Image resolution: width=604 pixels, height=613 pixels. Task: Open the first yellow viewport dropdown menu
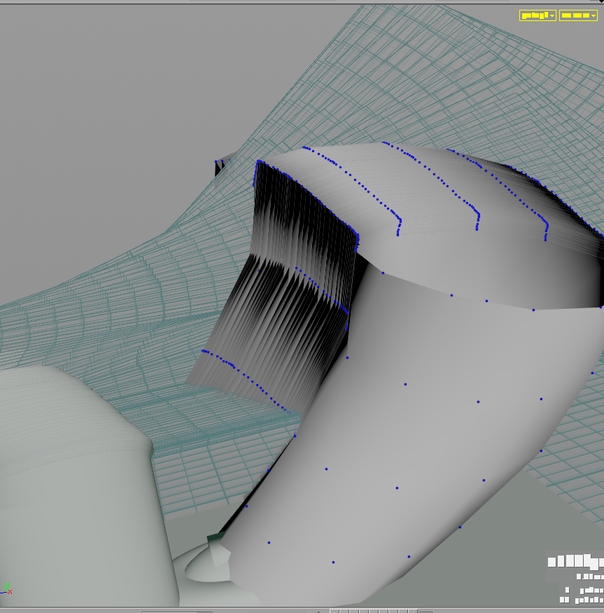tap(538, 16)
